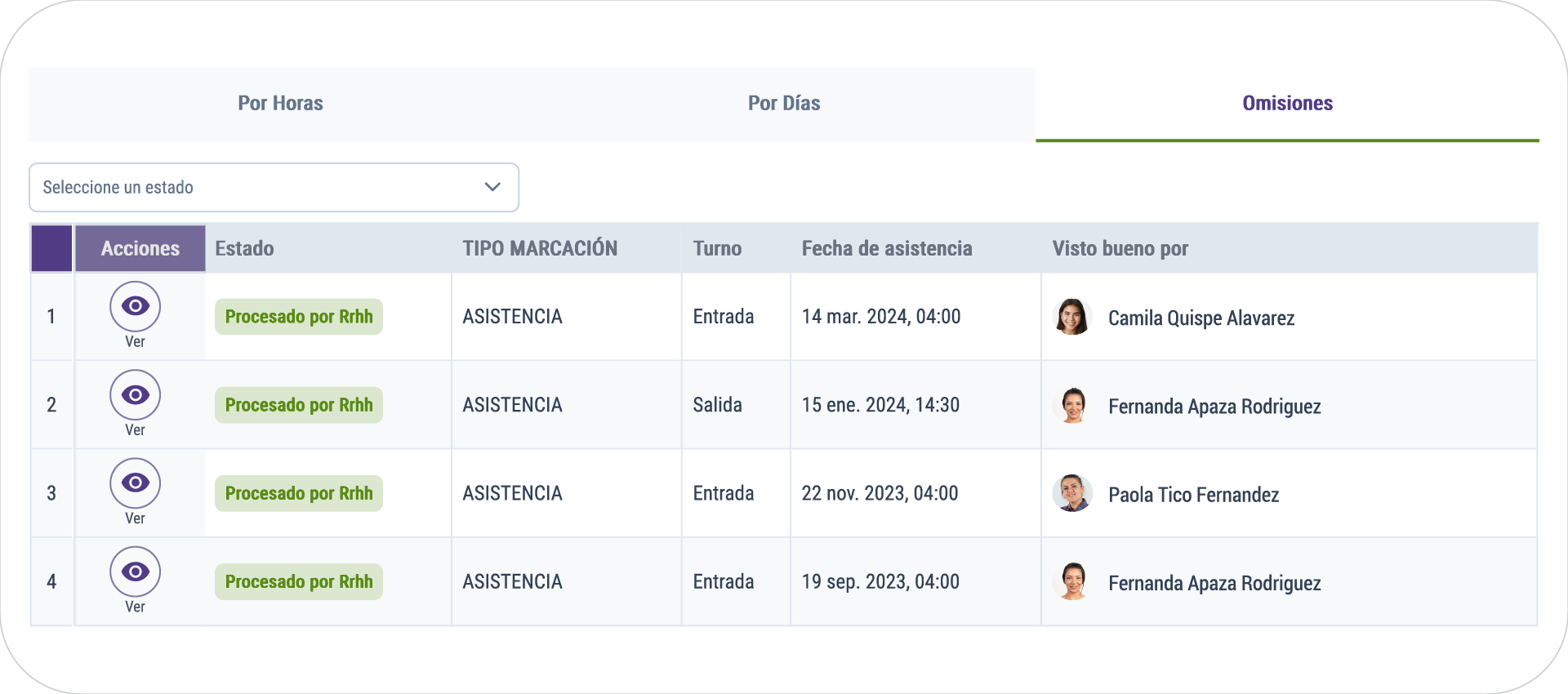Click the chevron arrow of the estado selector
1568x694 pixels.
(492, 187)
